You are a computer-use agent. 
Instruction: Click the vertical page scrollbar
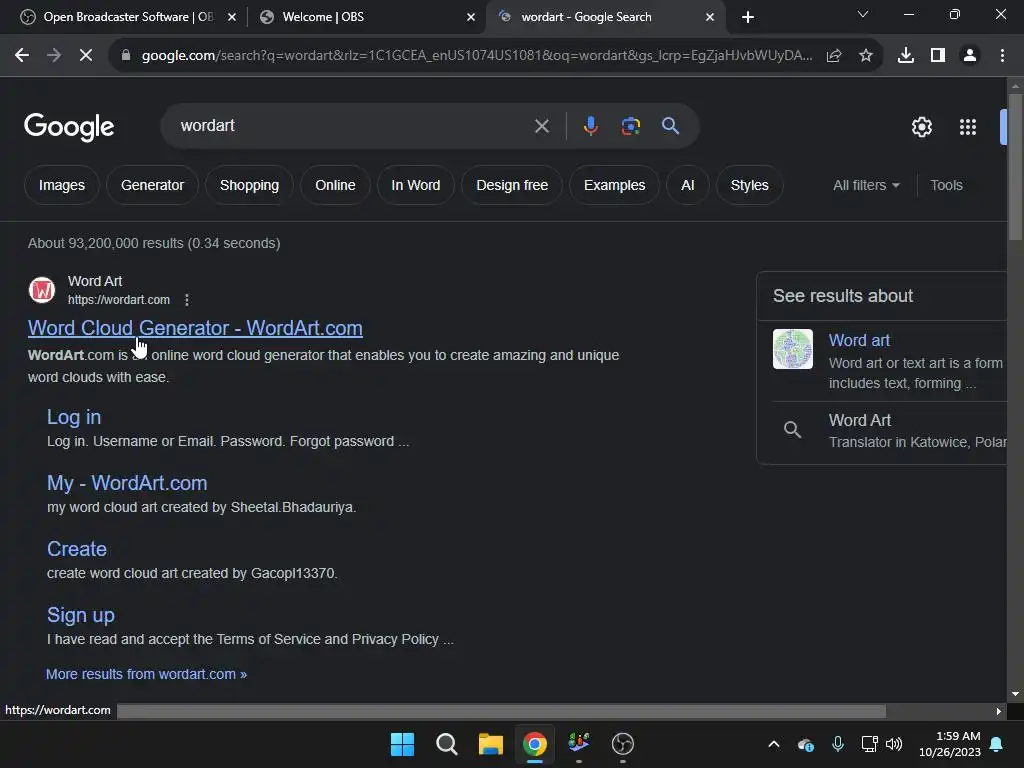(x=1015, y=168)
